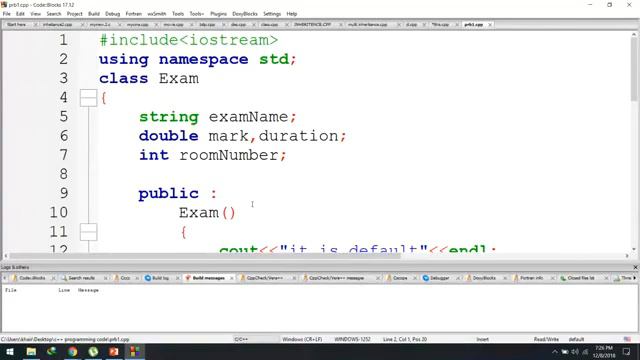Viewport: 640px width, 360px height.
Task: Click the volume icon in system tray
Action: click(x=575, y=352)
